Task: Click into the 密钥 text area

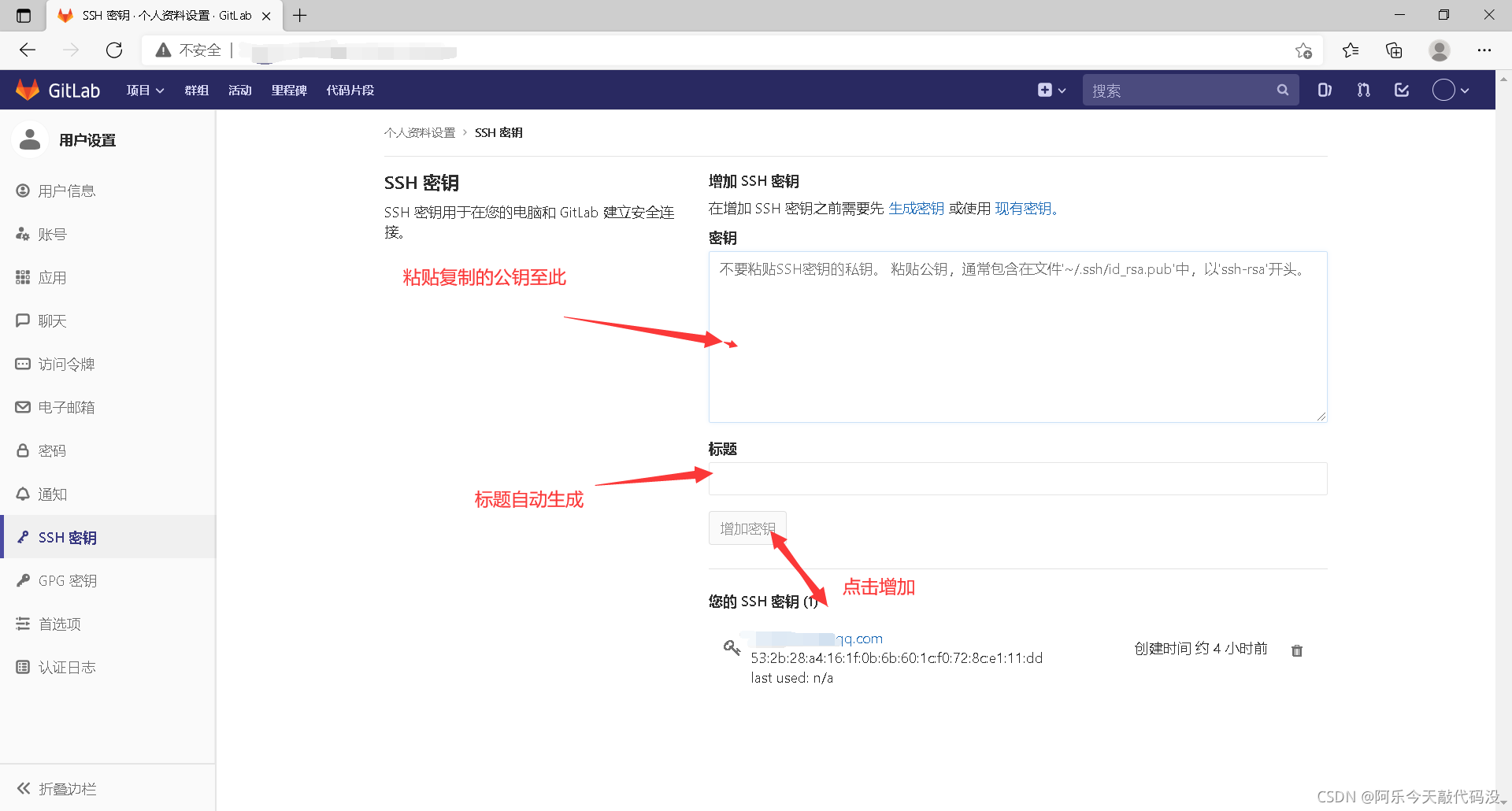Action: pyautogui.click(x=1017, y=337)
